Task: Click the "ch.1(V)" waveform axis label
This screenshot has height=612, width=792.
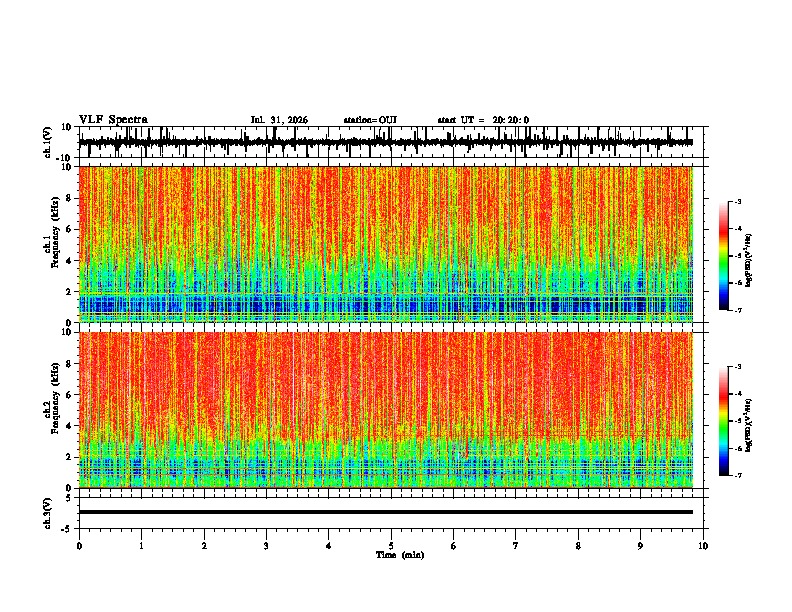Action: click(x=48, y=142)
